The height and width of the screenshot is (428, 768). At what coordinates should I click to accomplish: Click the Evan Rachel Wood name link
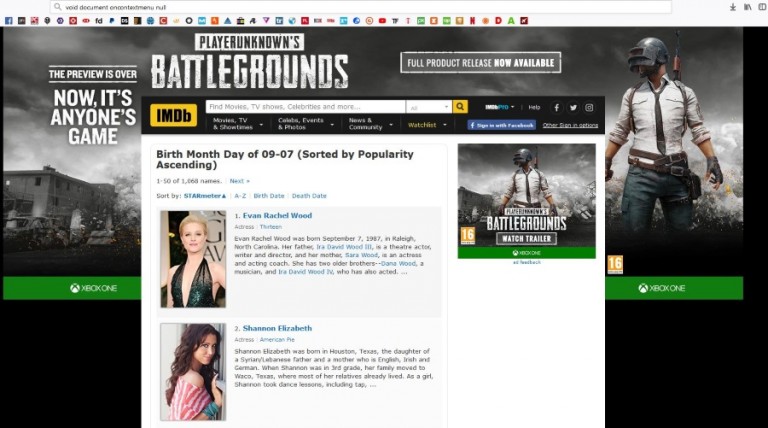(x=277, y=215)
